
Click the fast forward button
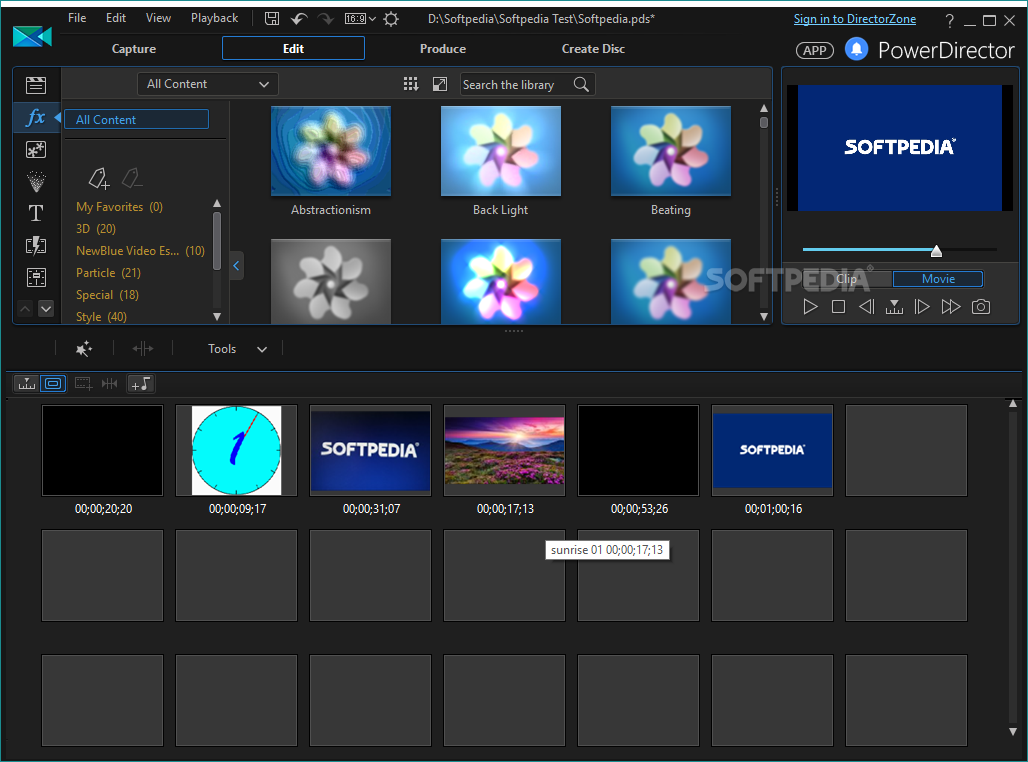coord(951,307)
